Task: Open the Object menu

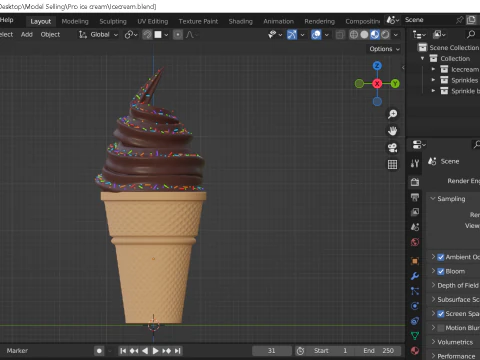Action: (x=50, y=34)
